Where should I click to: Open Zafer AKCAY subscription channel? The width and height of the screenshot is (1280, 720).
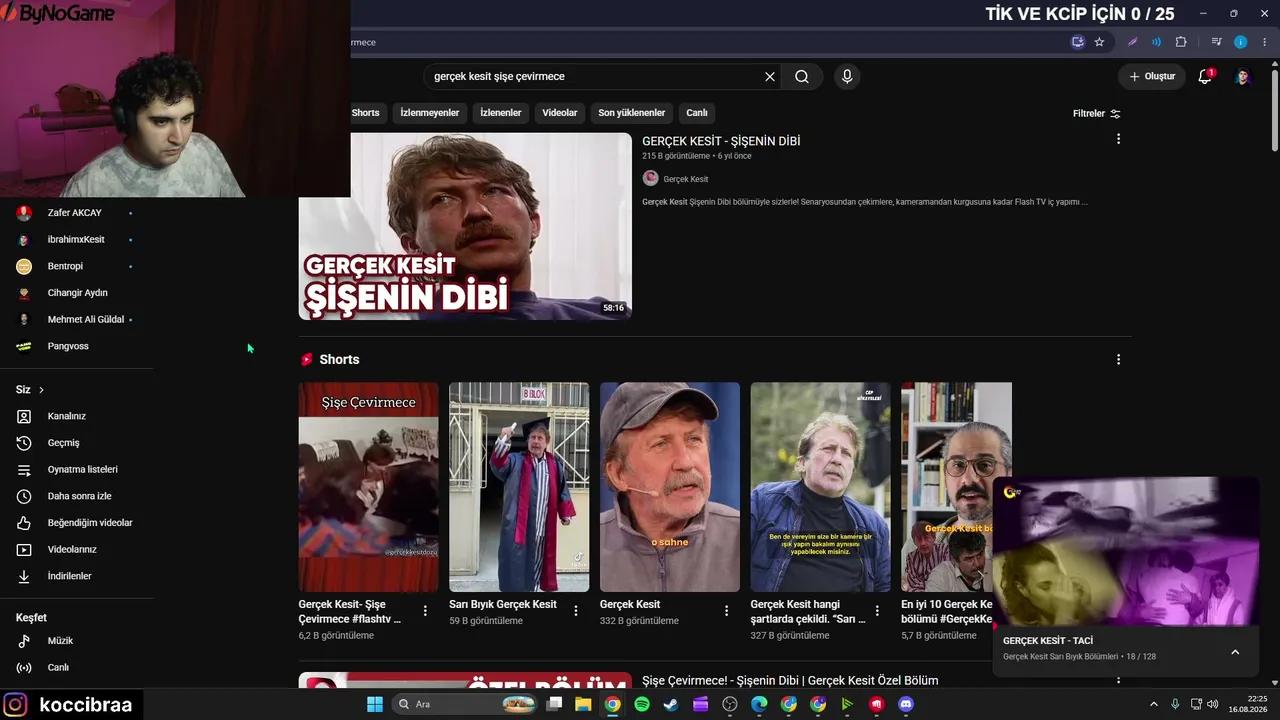point(77,213)
